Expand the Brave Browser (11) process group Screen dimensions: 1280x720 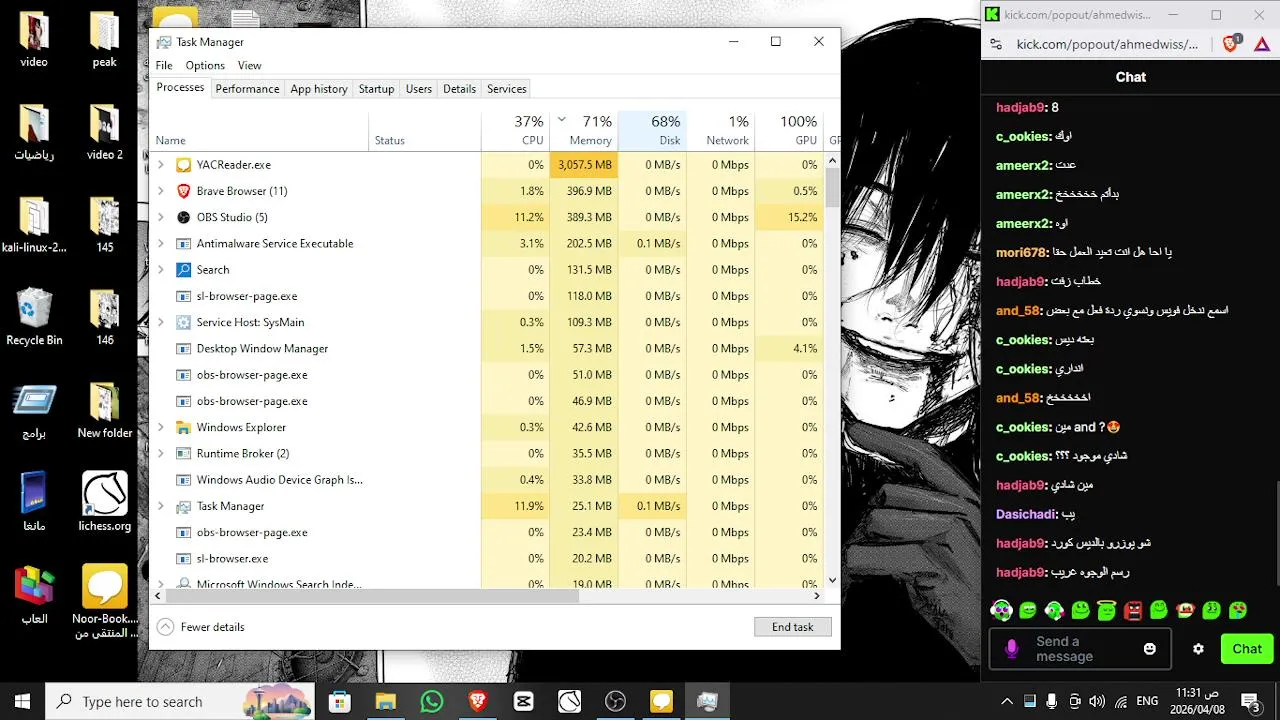point(161,191)
